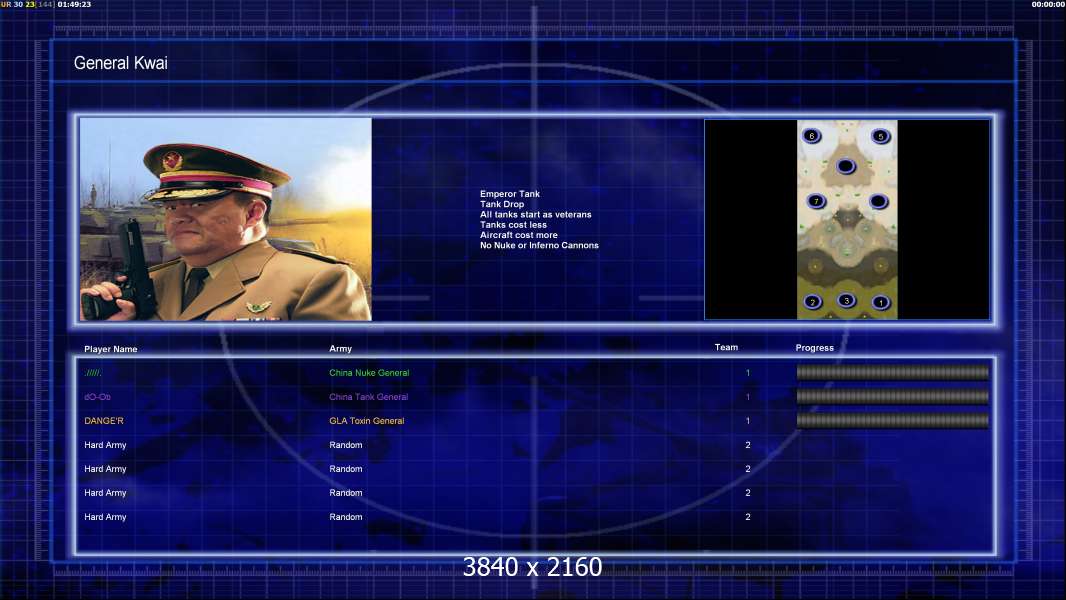Select player name DANGE'R
This screenshot has width=1066, height=600.
pos(104,421)
